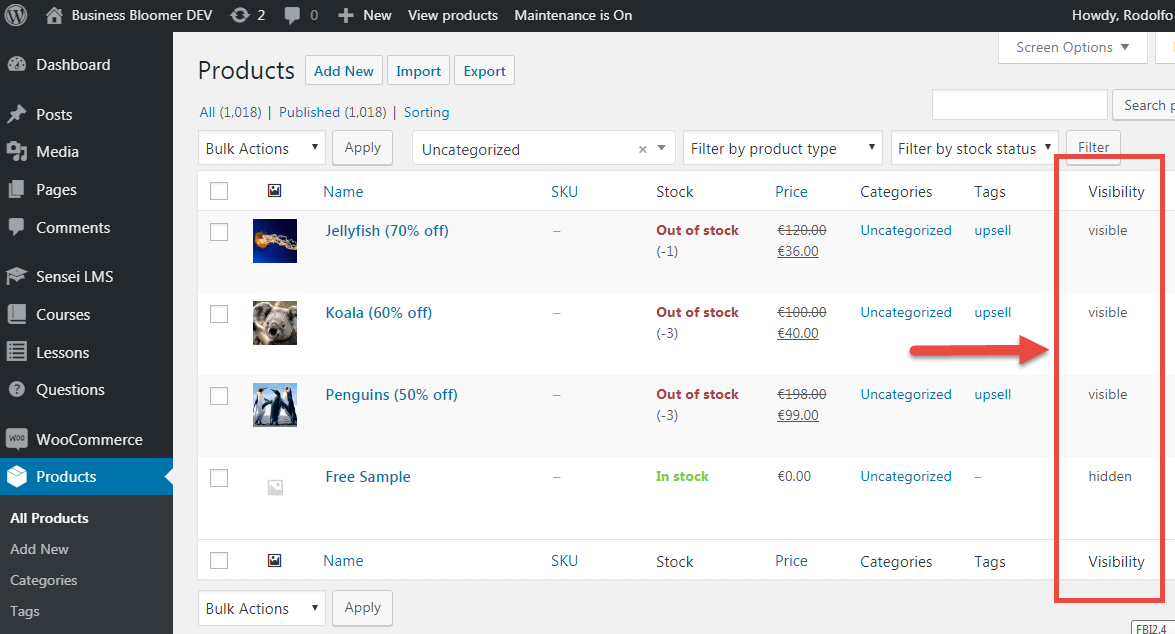Open the Screen Options panel
Image resolution: width=1175 pixels, height=634 pixels.
pos(1071,47)
